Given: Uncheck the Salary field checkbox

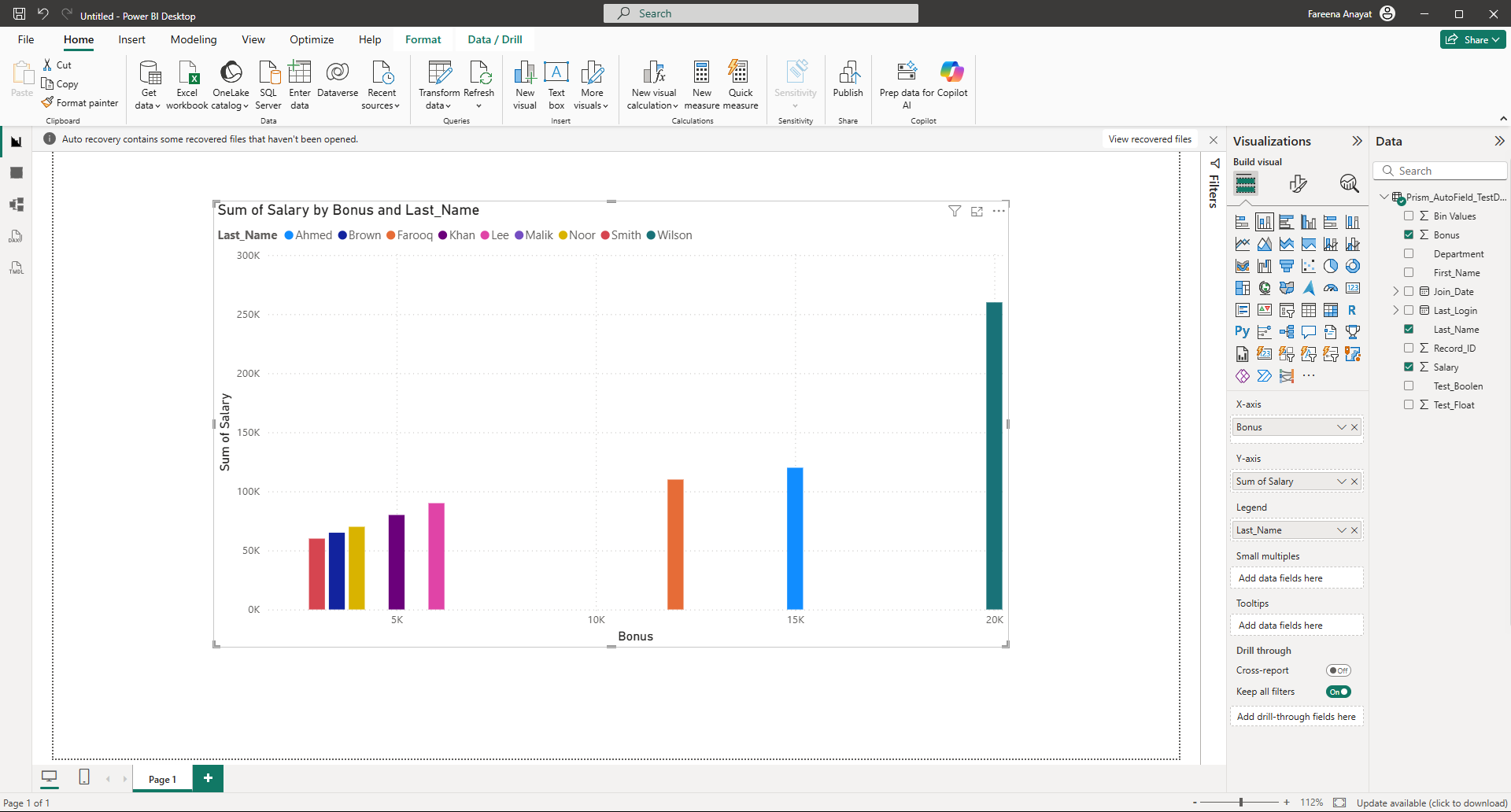Looking at the screenshot, I should [x=1409, y=367].
